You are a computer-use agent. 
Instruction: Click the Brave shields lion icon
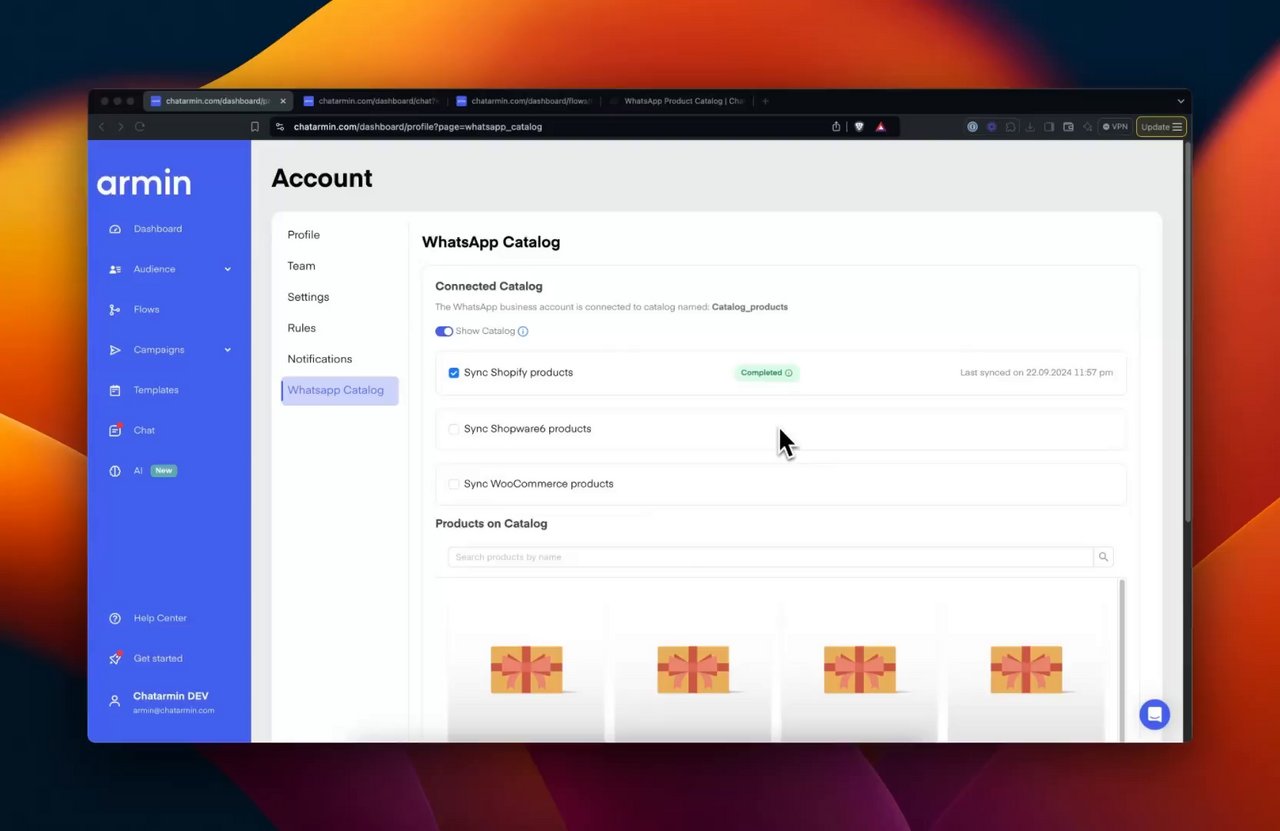pos(859,127)
